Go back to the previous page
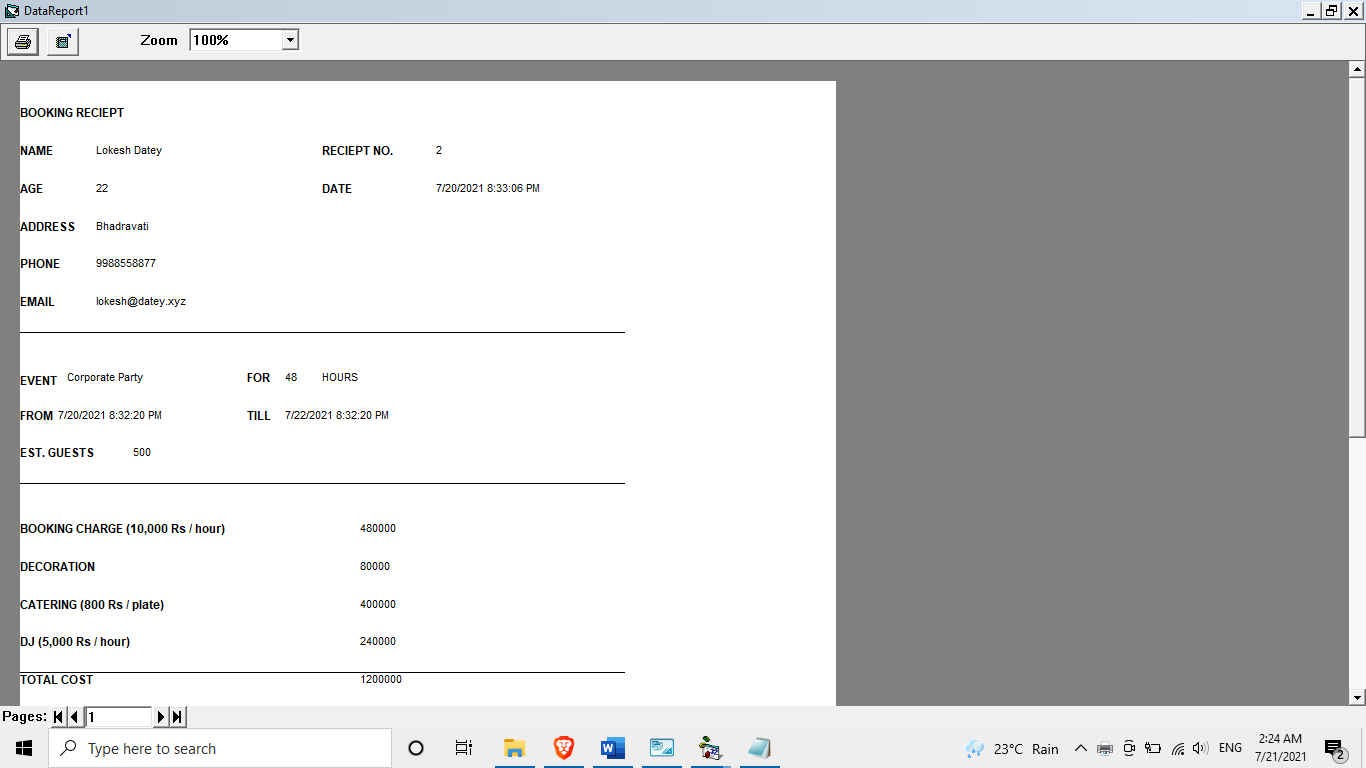The image size is (1366, 768). [x=74, y=716]
